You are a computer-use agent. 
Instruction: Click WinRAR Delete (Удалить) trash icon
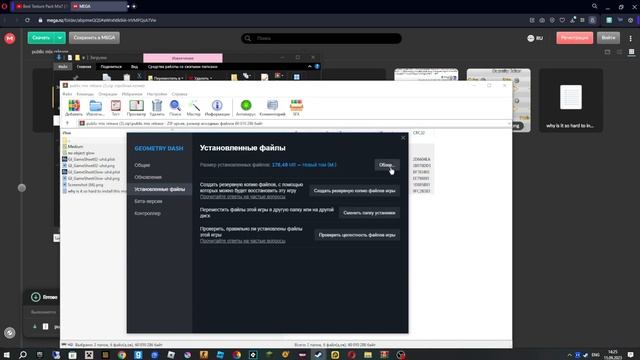point(157,108)
